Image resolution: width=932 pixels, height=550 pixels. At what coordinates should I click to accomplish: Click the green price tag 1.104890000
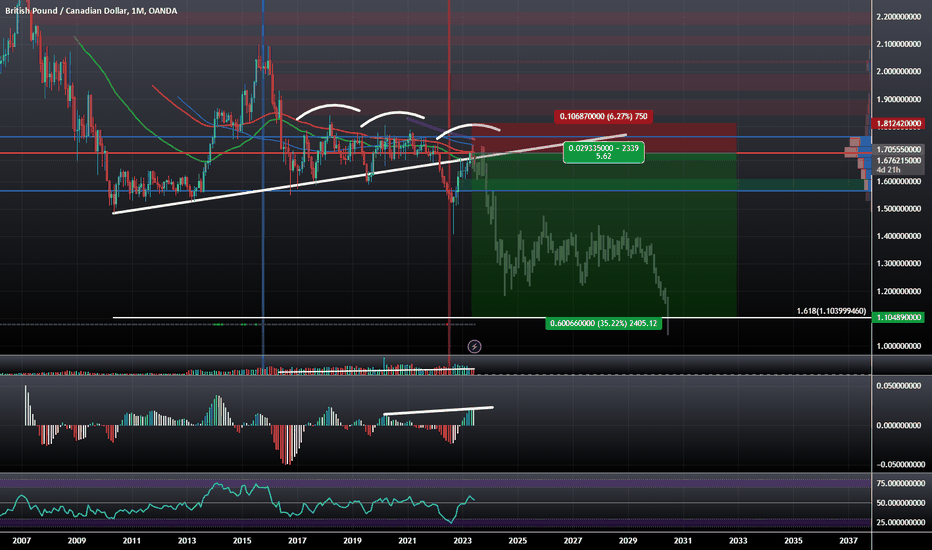(x=898, y=318)
